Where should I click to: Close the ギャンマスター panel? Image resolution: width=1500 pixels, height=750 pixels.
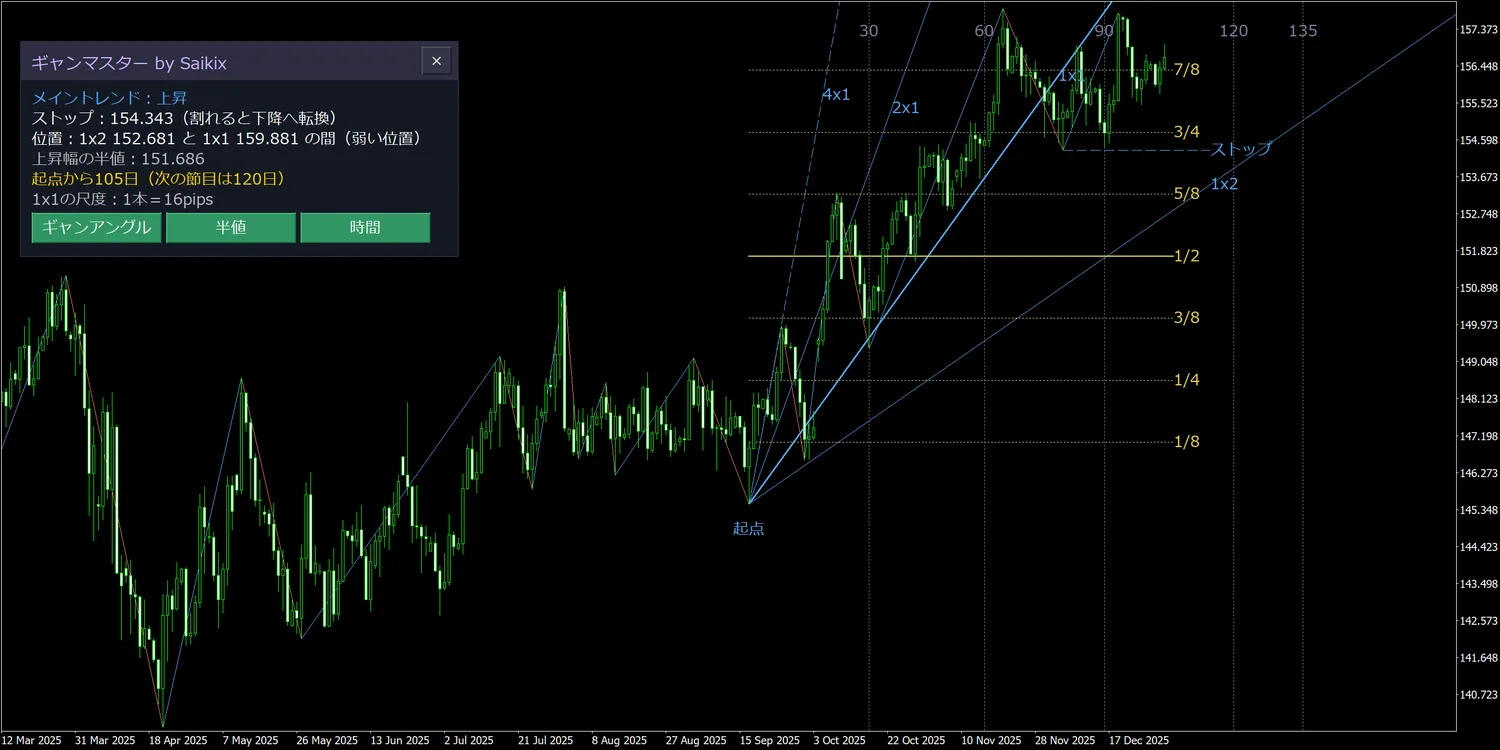click(x=436, y=62)
